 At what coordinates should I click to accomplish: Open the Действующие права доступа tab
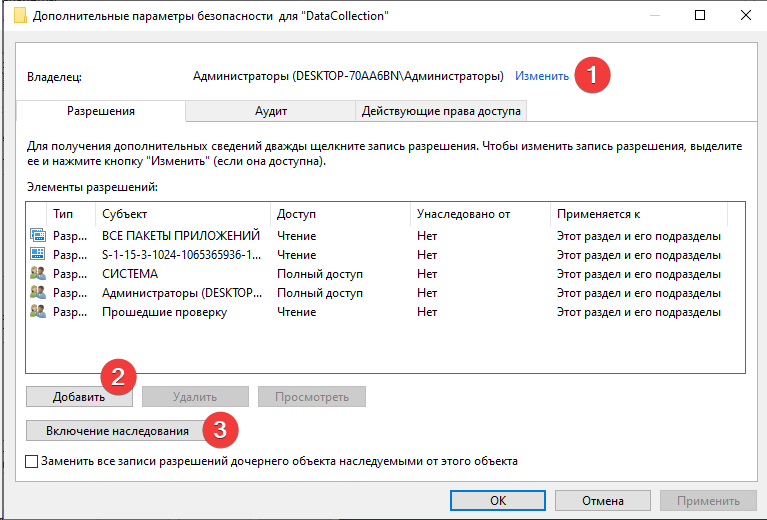coord(441,111)
